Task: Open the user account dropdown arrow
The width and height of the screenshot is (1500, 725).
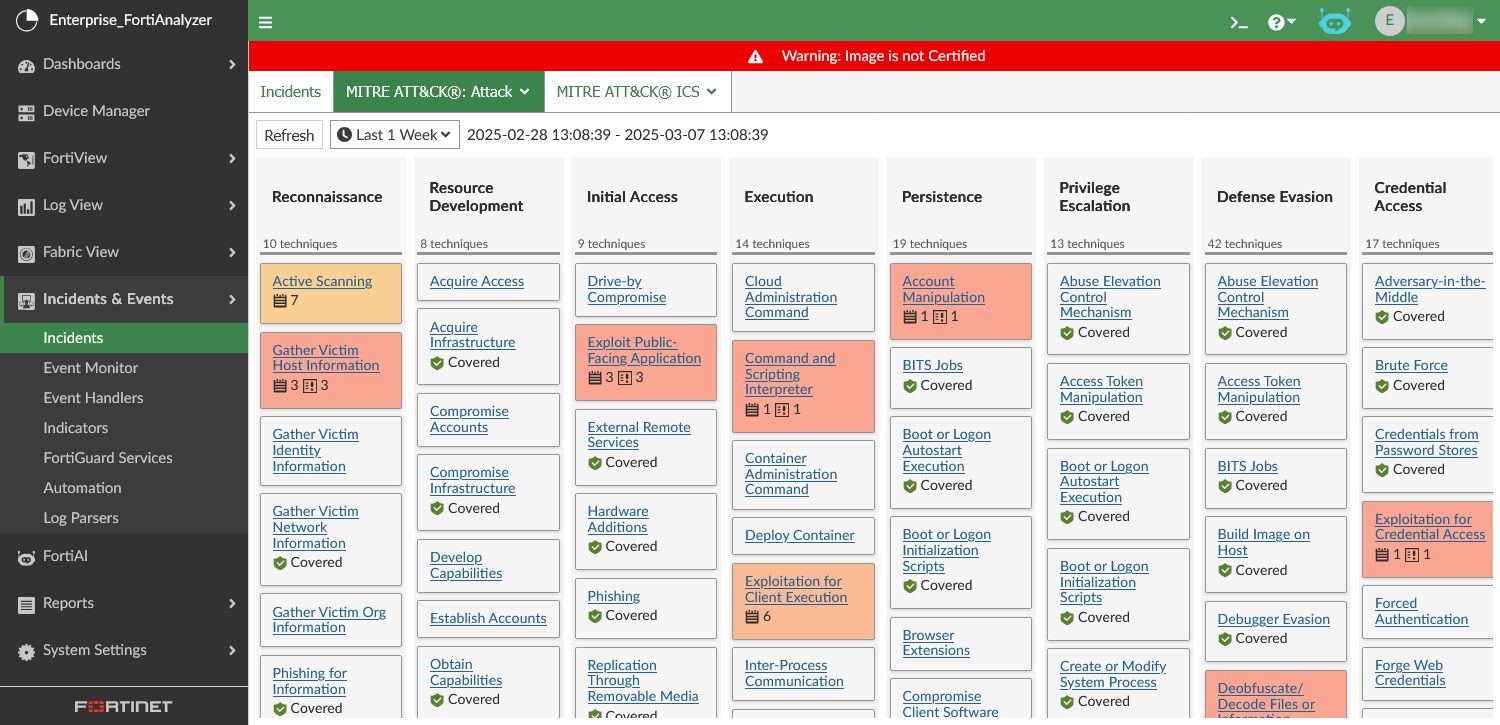Action: click(1481, 22)
